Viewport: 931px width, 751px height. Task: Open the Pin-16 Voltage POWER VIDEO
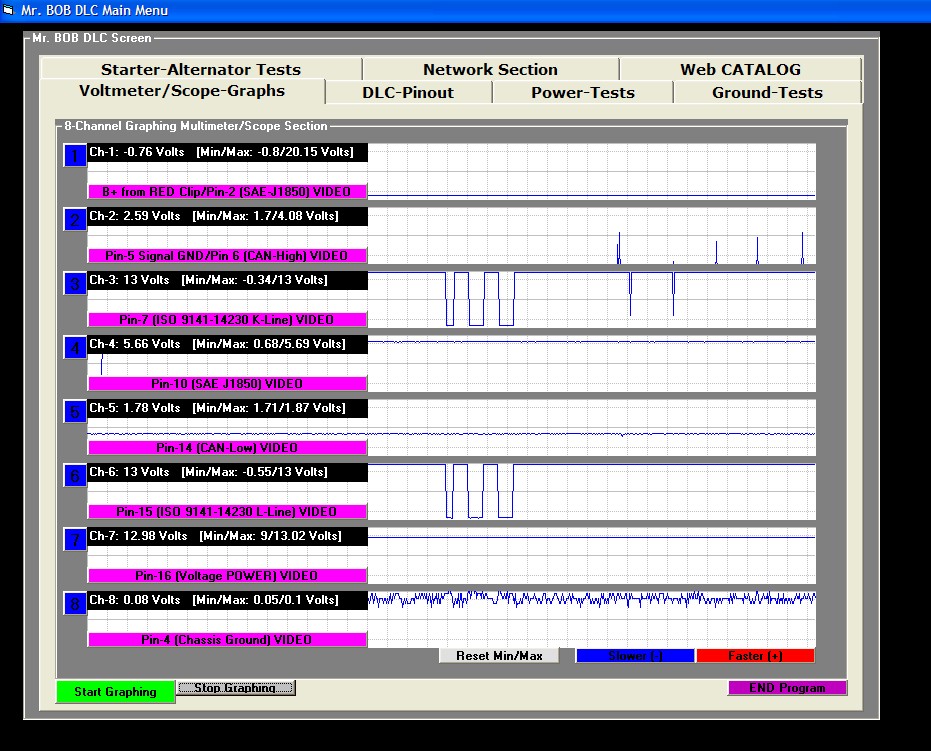coord(227,575)
